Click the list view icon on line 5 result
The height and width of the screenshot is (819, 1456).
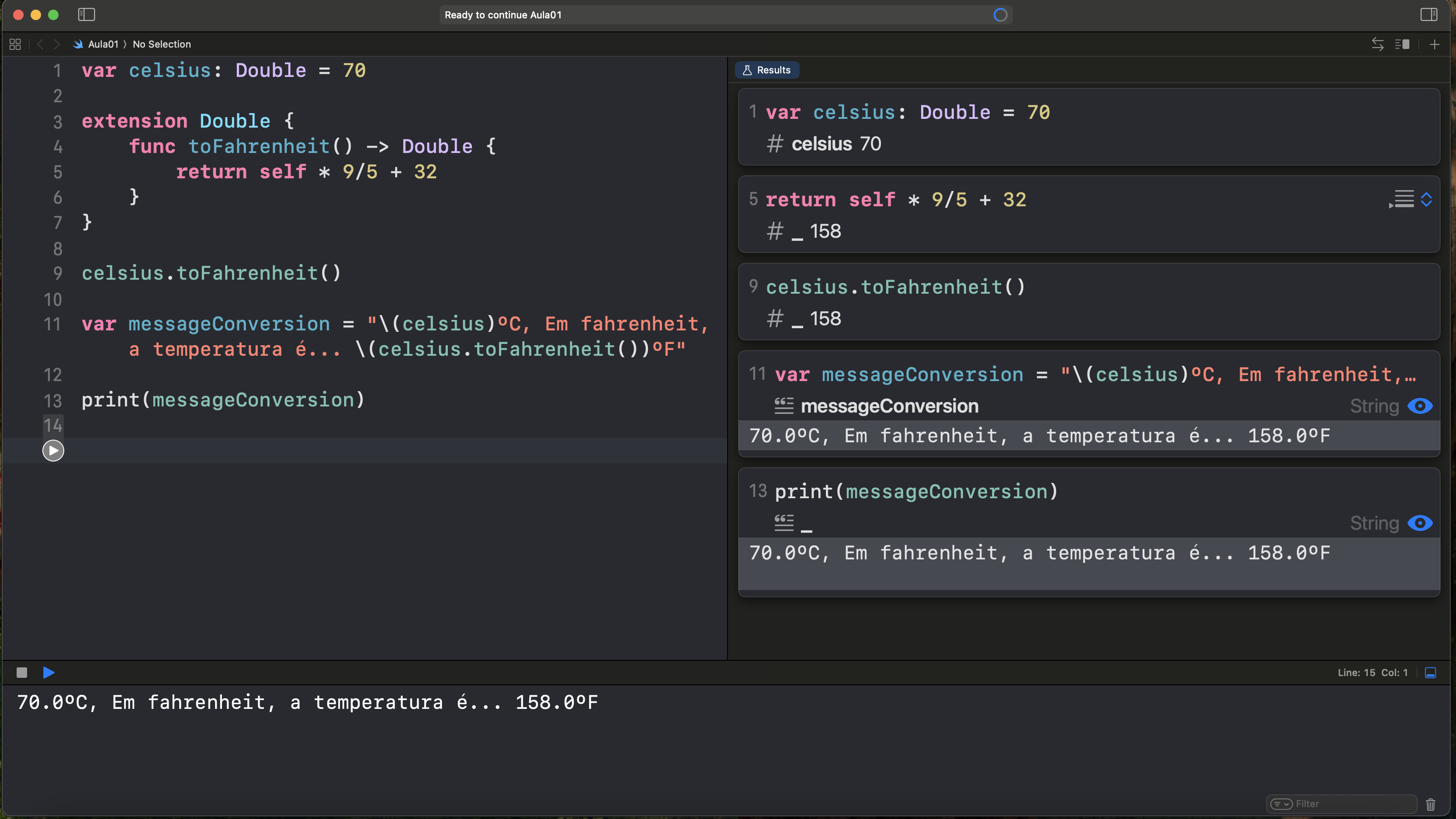[x=1402, y=200]
